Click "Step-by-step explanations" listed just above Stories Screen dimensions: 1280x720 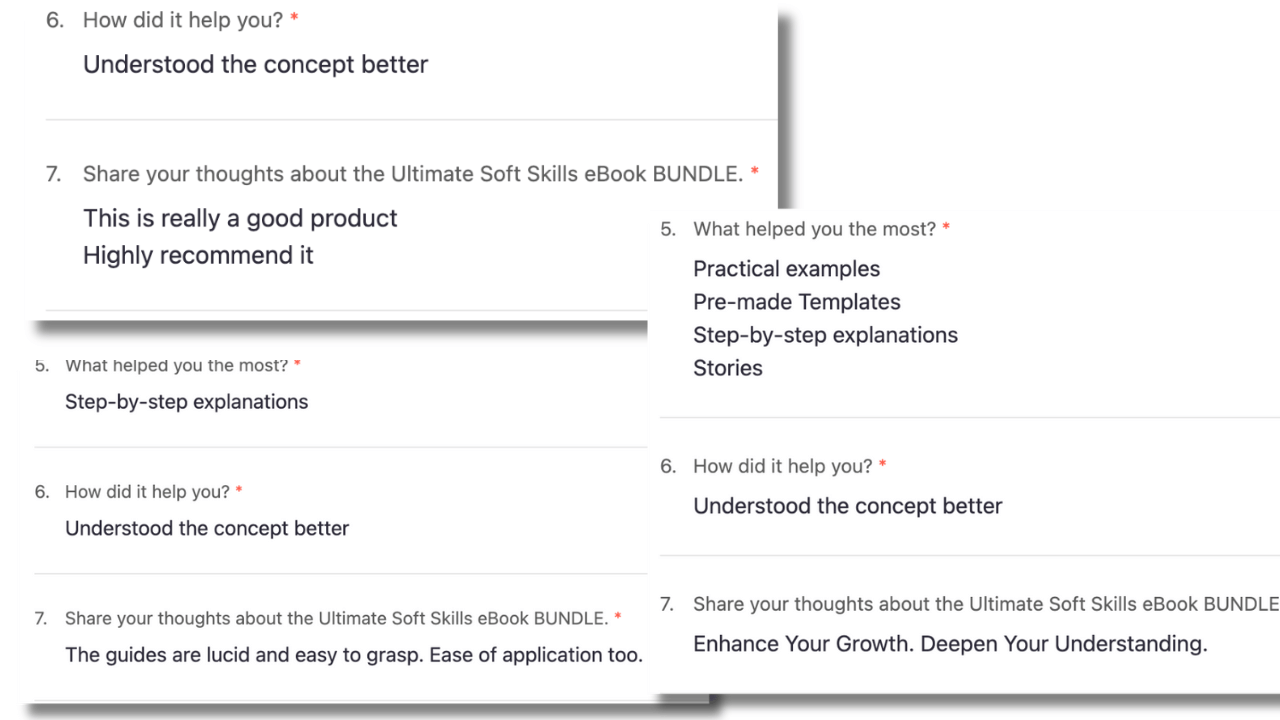click(x=825, y=335)
